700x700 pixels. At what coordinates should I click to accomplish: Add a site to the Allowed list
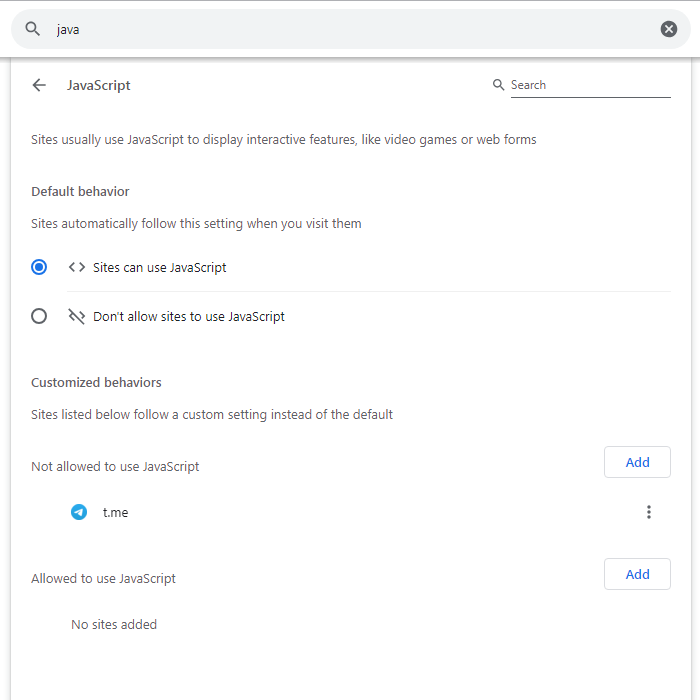pyautogui.click(x=637, y=574)
